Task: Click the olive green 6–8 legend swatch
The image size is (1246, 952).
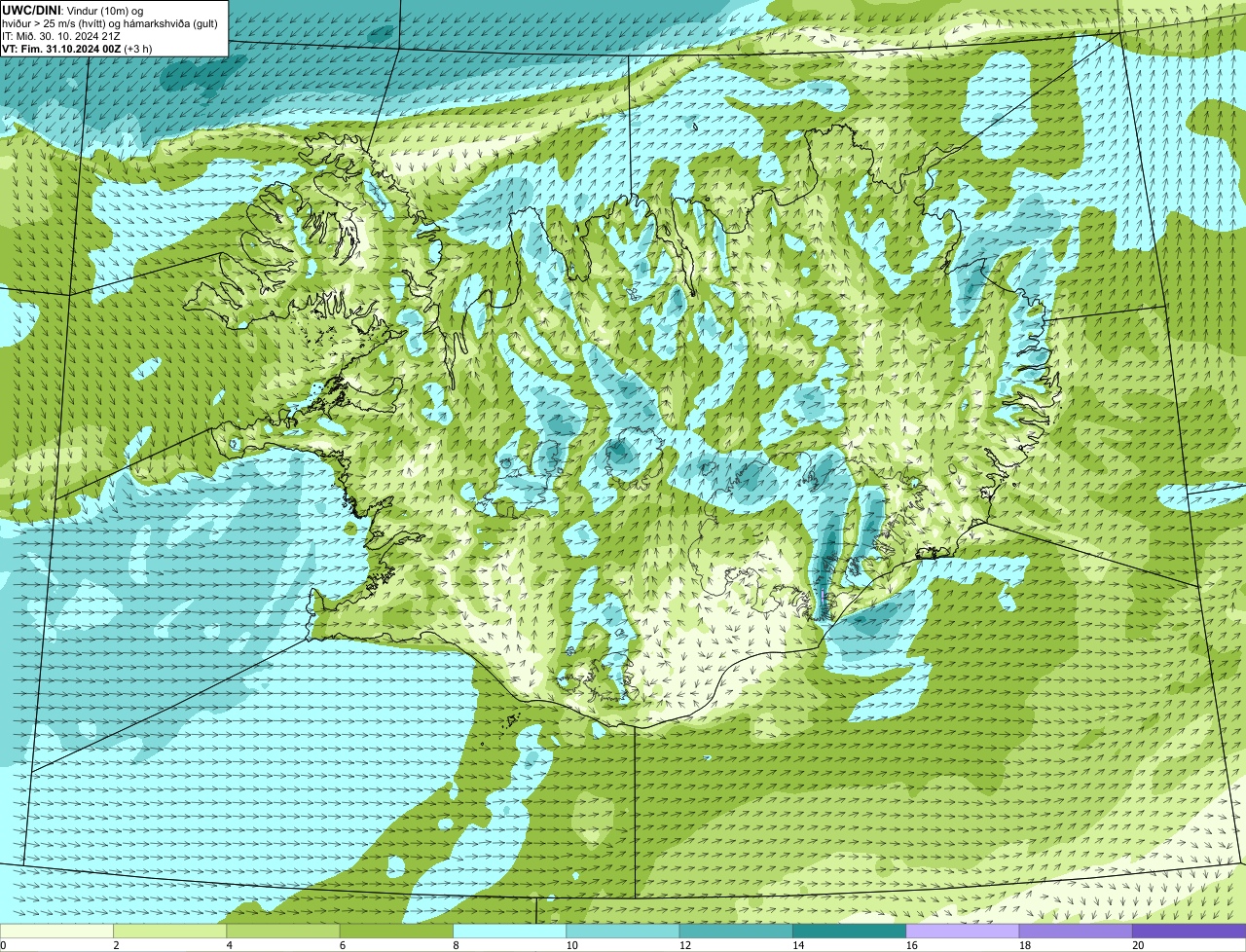Action: (x=396, y=932)
